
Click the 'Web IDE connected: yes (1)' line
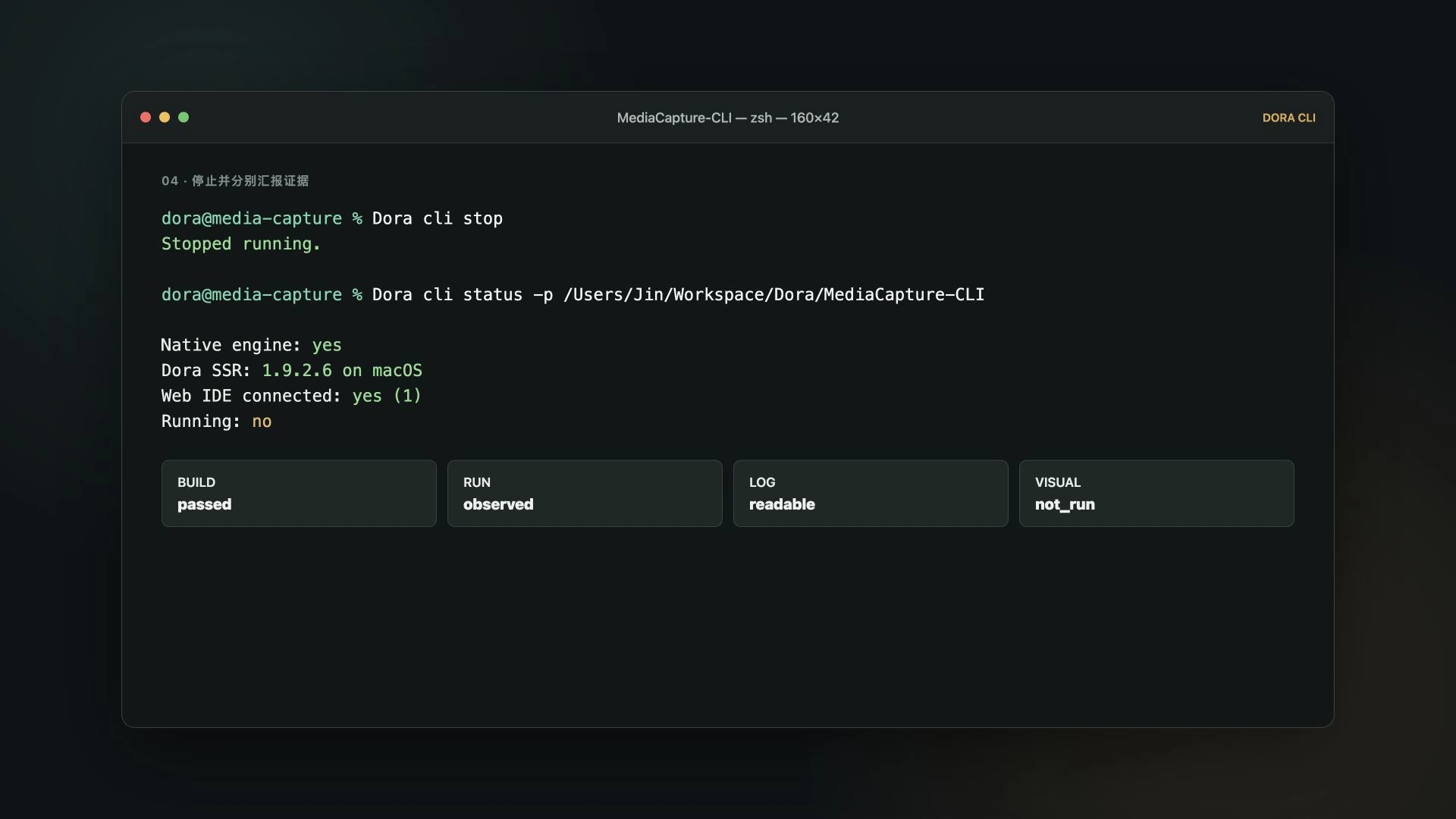pyautogui.click(x=291, y=396)
